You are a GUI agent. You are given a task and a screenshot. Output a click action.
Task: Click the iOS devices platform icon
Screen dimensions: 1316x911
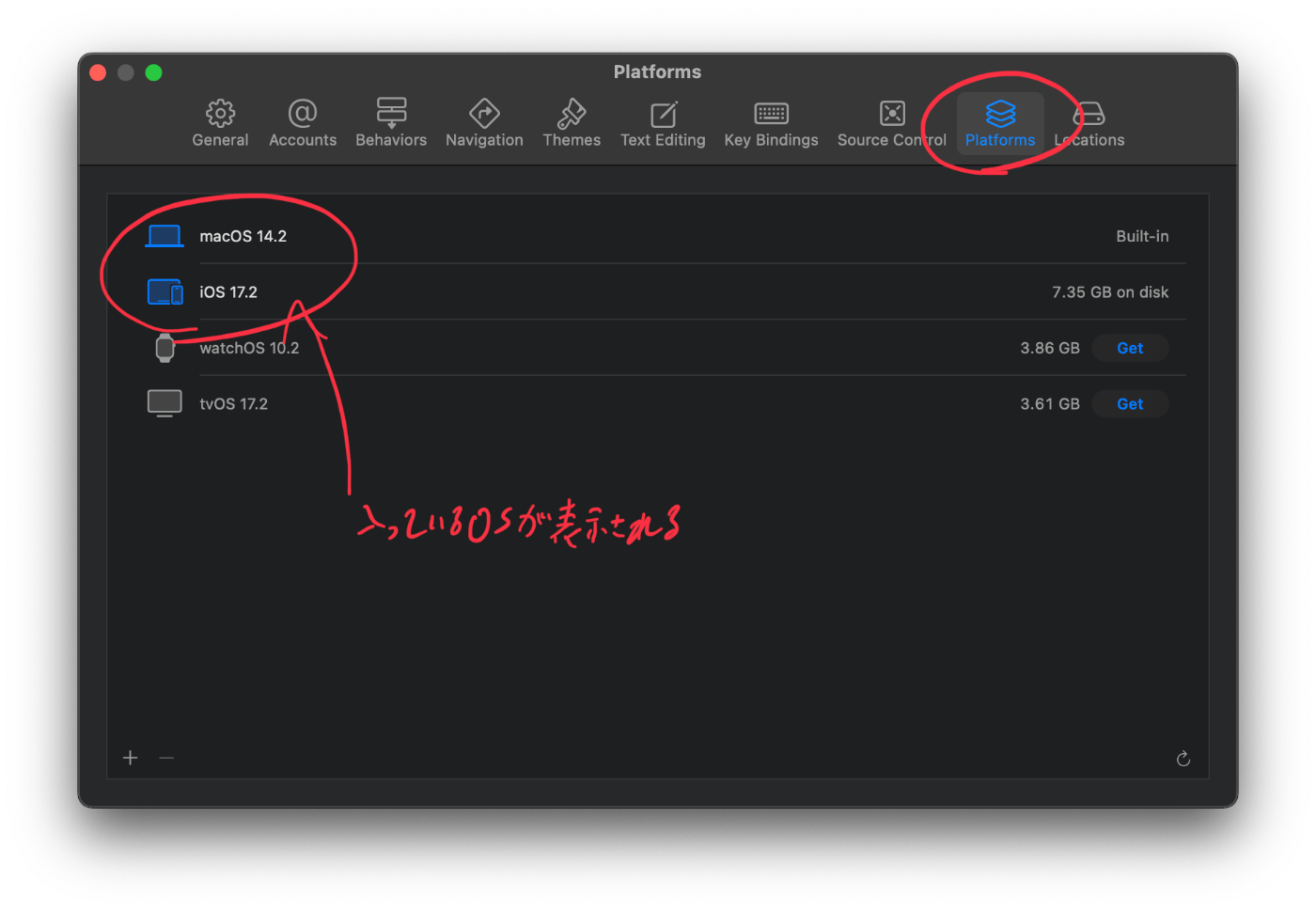tap(164, 292)
